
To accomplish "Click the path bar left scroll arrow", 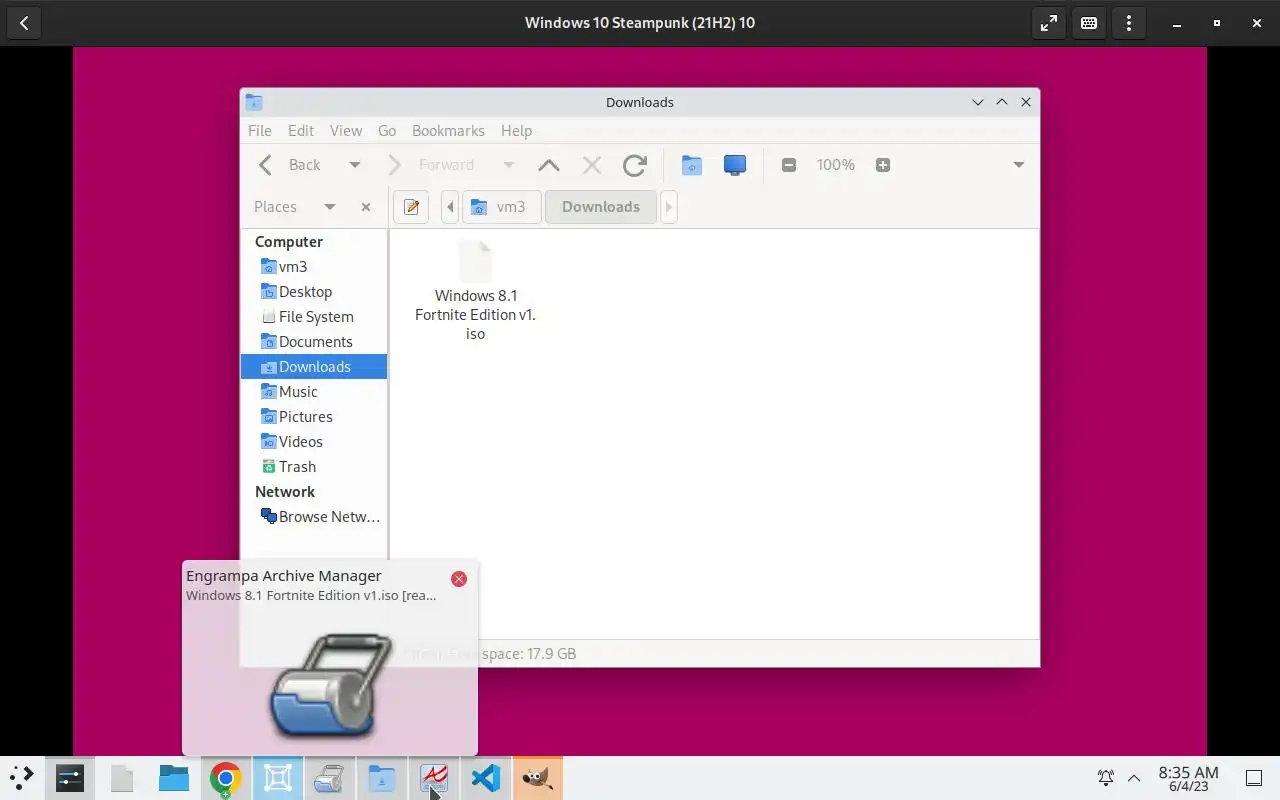I will pos(450,207).
